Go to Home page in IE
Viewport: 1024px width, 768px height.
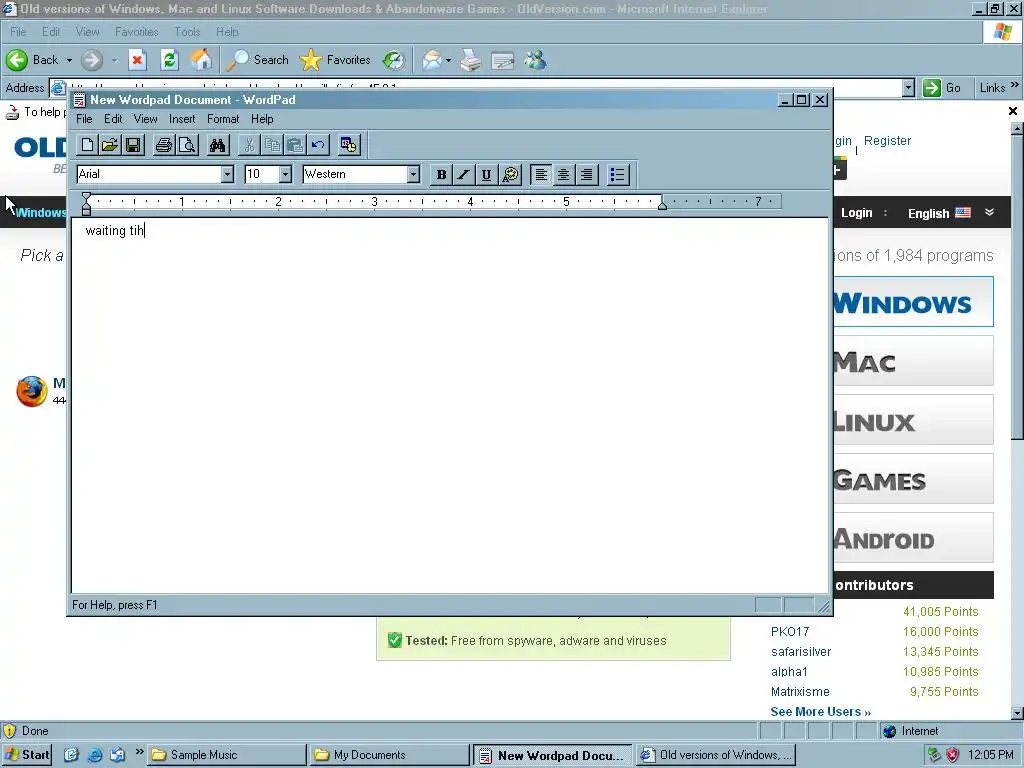[x=201, y=60]
